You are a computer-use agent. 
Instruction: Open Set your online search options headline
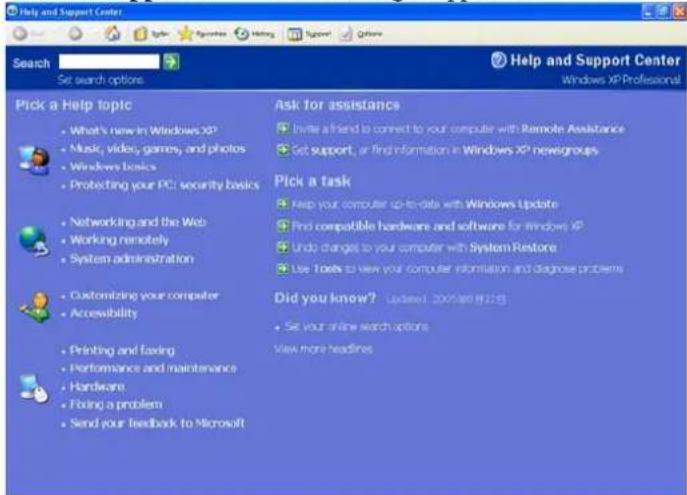point(357,327)
